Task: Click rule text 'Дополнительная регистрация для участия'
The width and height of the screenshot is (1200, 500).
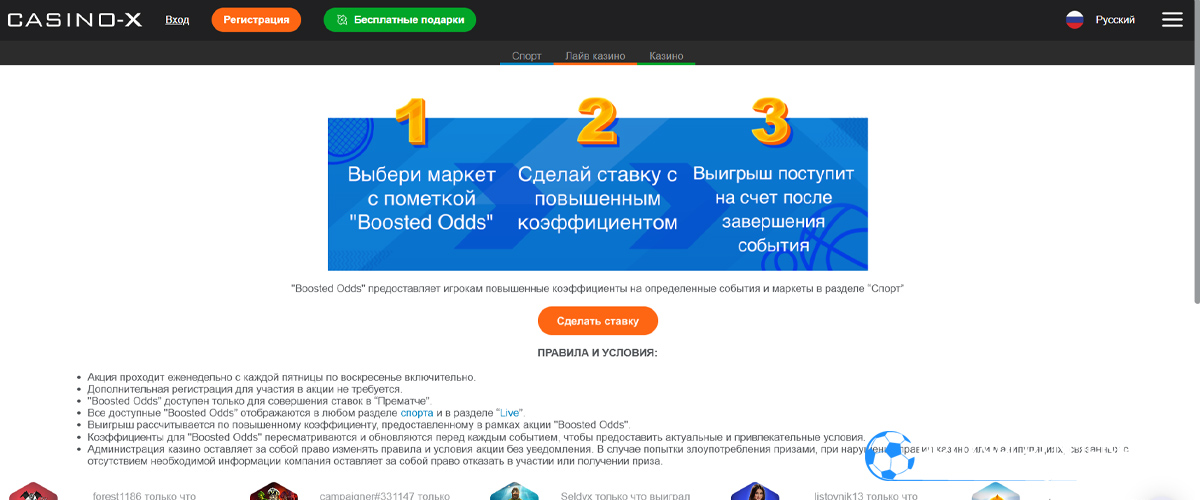Action: (244, 388)
